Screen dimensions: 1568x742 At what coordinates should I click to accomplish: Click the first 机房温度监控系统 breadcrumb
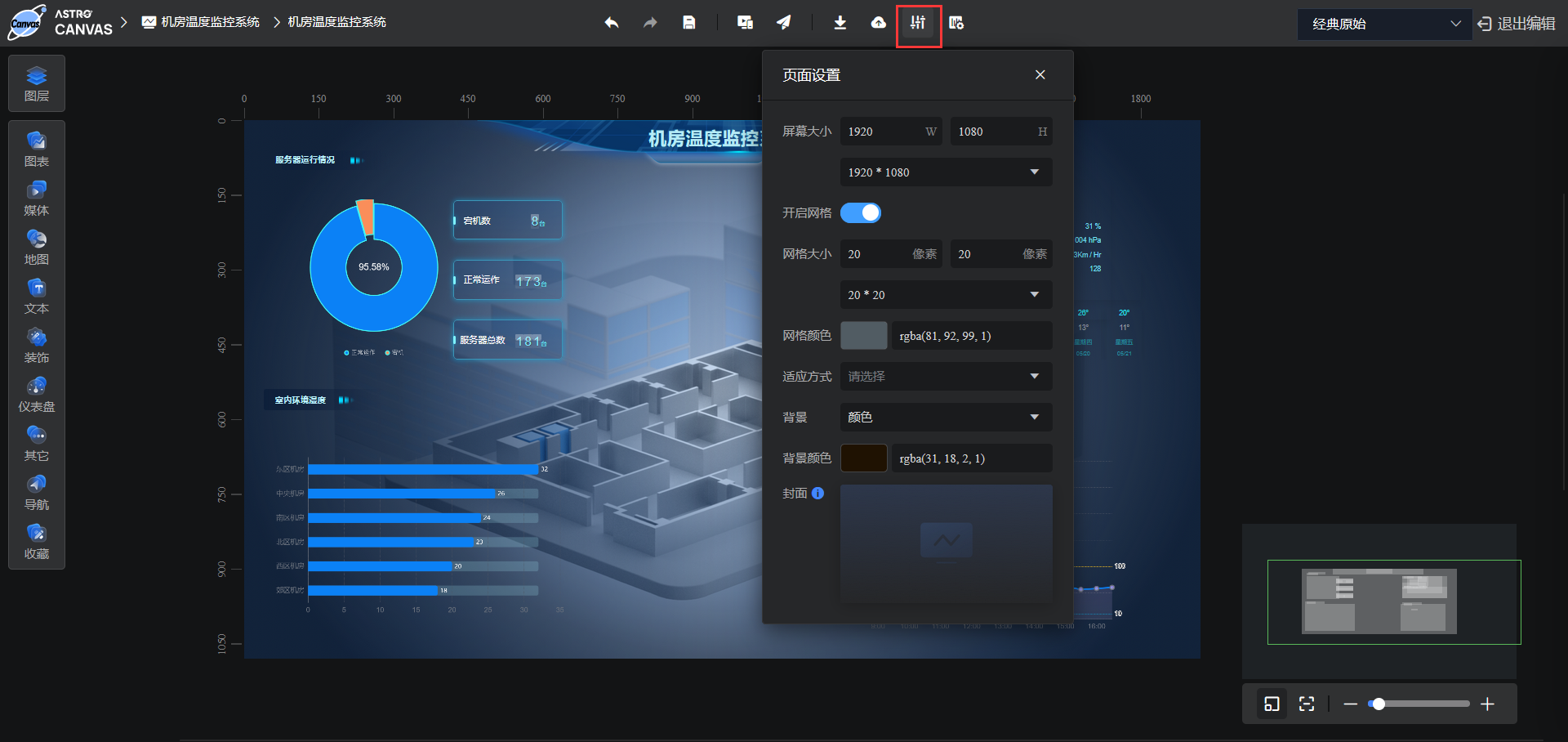pos(201,22)
